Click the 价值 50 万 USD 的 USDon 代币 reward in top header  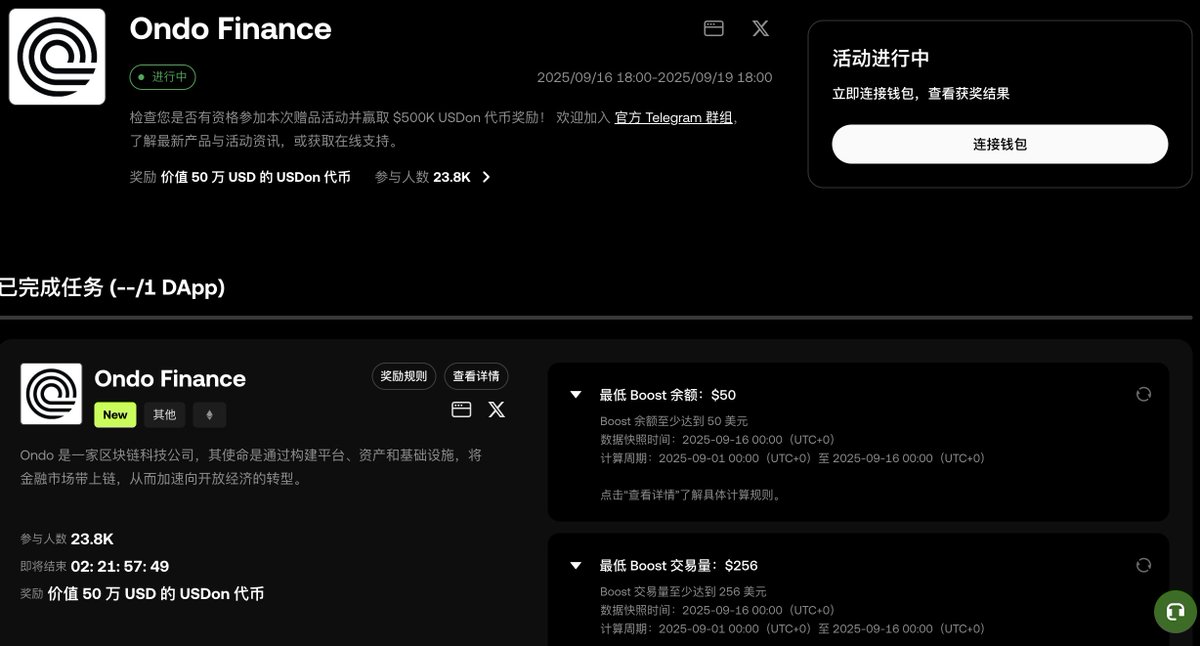[x=255, y=177]
